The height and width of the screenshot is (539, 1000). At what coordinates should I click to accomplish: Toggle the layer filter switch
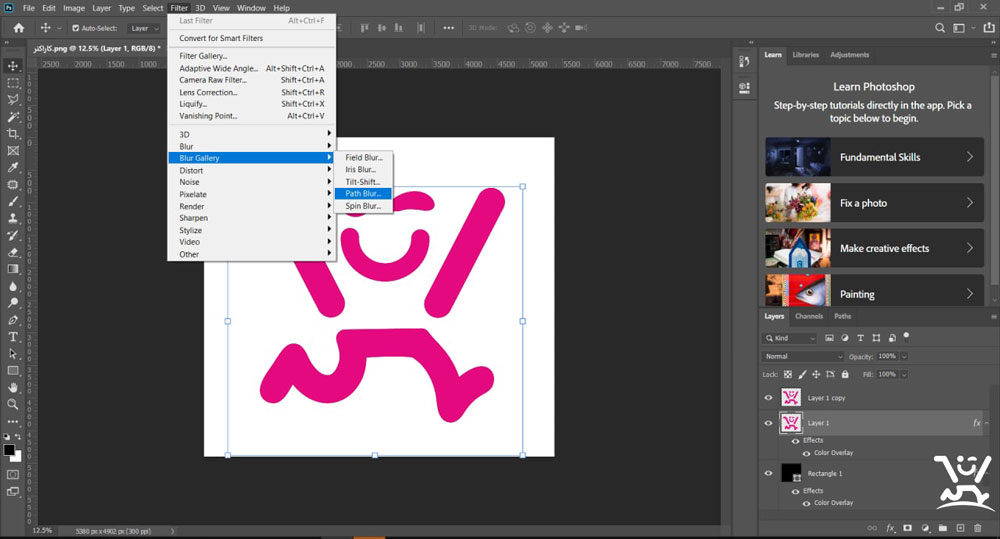pos(906,336)
